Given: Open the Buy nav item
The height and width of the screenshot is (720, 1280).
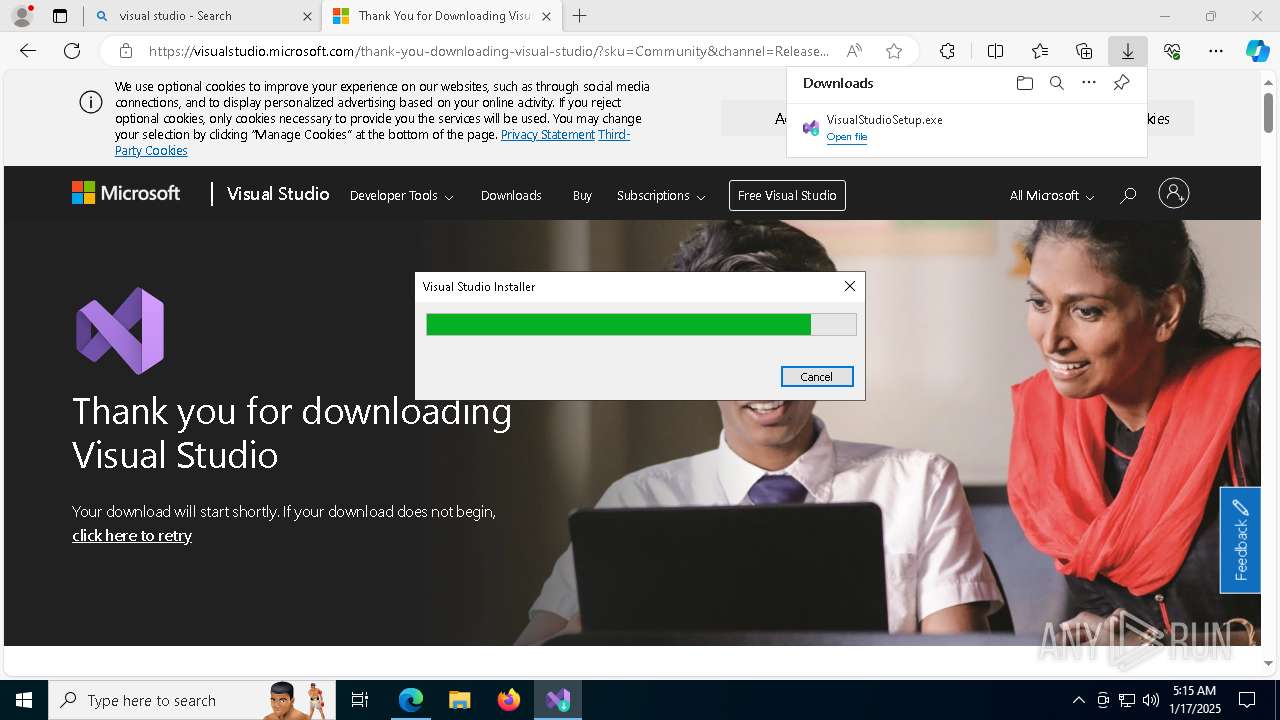Looking at the screenshot, I should pos(582,196).
